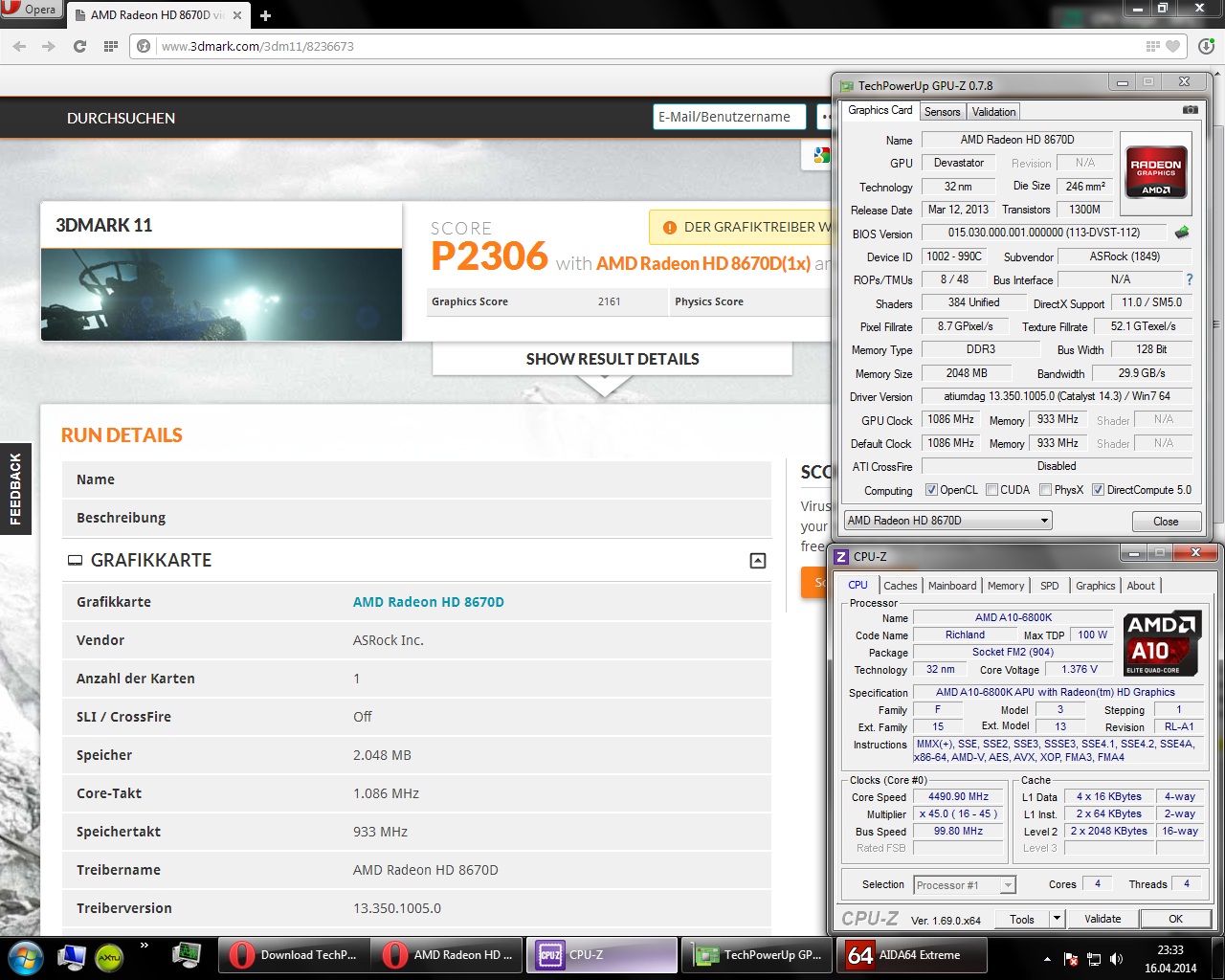Toggle the OpenCL checkbox
The height and width of the screenshot is (980, 1225).
[x=931, y=490]
